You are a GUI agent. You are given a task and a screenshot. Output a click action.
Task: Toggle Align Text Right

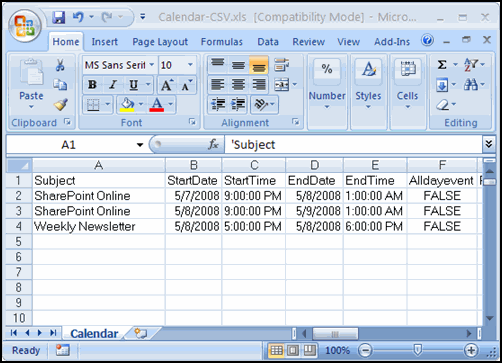click(x=259, y=85)
